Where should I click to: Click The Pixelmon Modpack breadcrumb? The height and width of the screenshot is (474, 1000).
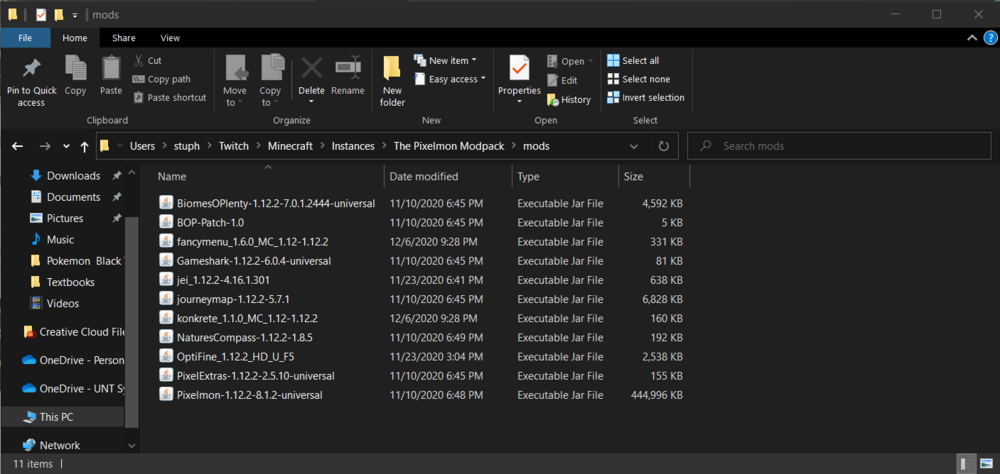tap(448, 146)
